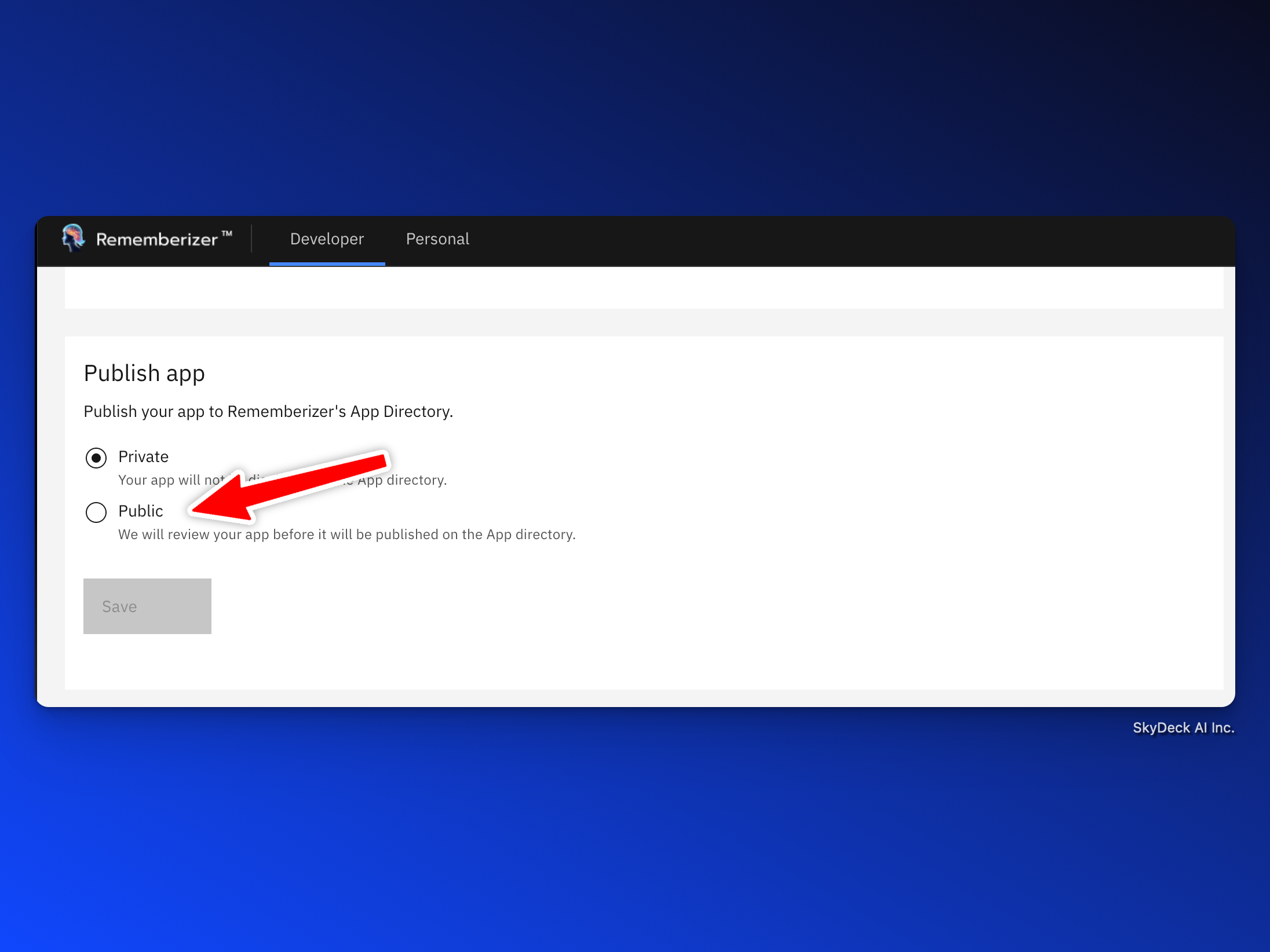The width and height of the screenshot is (1270, 952).
Task: Click the Rememberizer brand name text
Action: click(x=156, y=239)
